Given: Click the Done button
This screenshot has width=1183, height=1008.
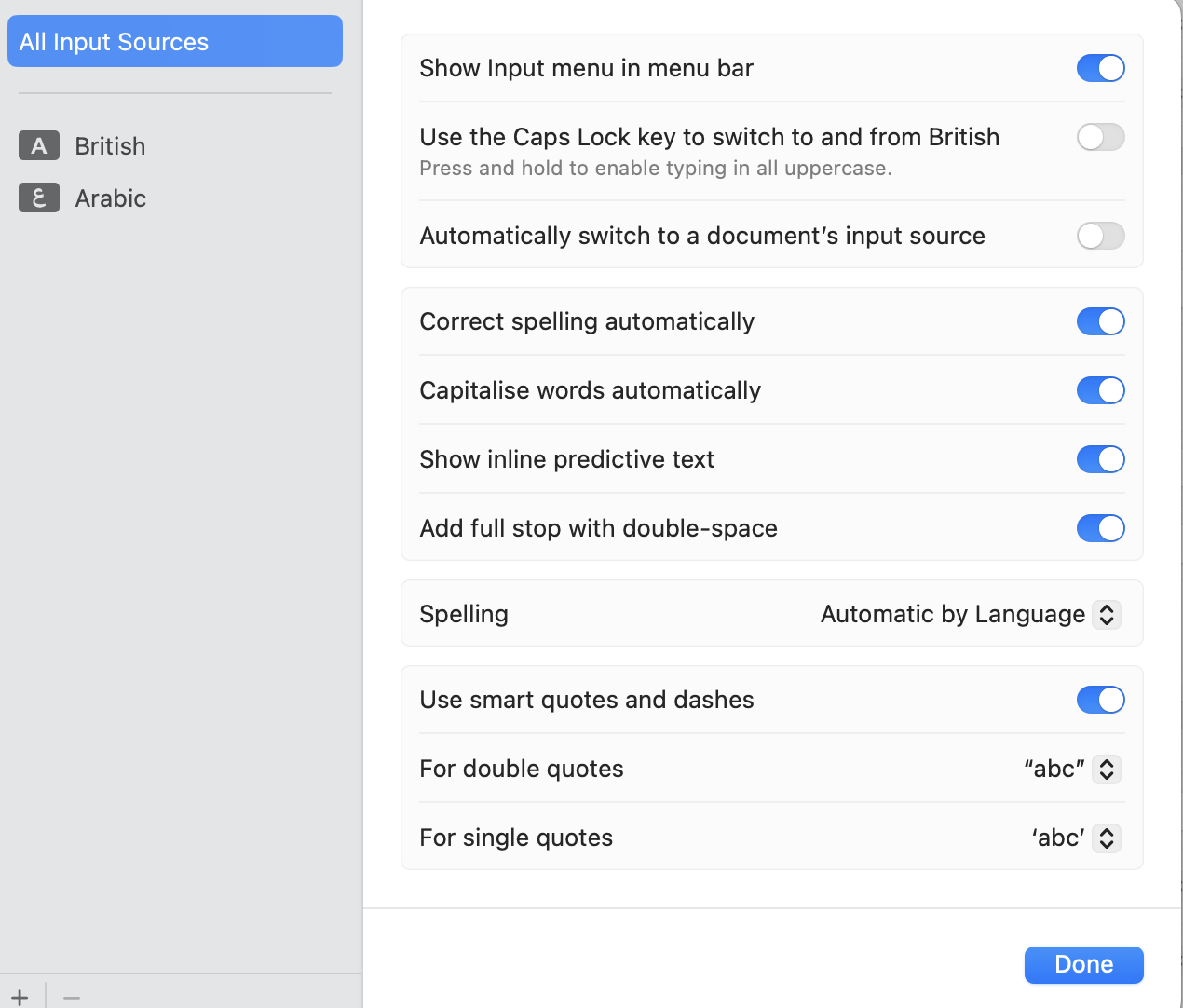Looking at the screenshot, I should pos(1083,964).
